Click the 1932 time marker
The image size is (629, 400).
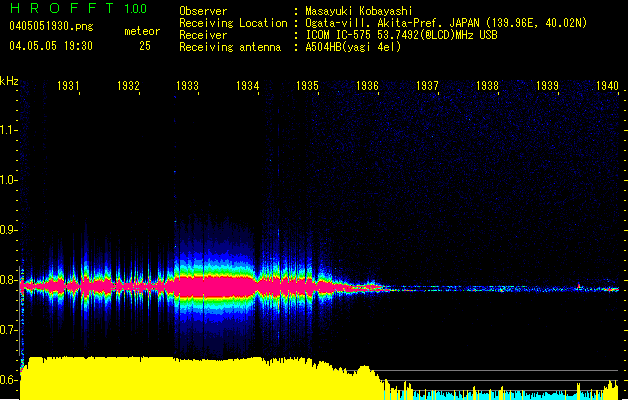click(x=128, y=85)
